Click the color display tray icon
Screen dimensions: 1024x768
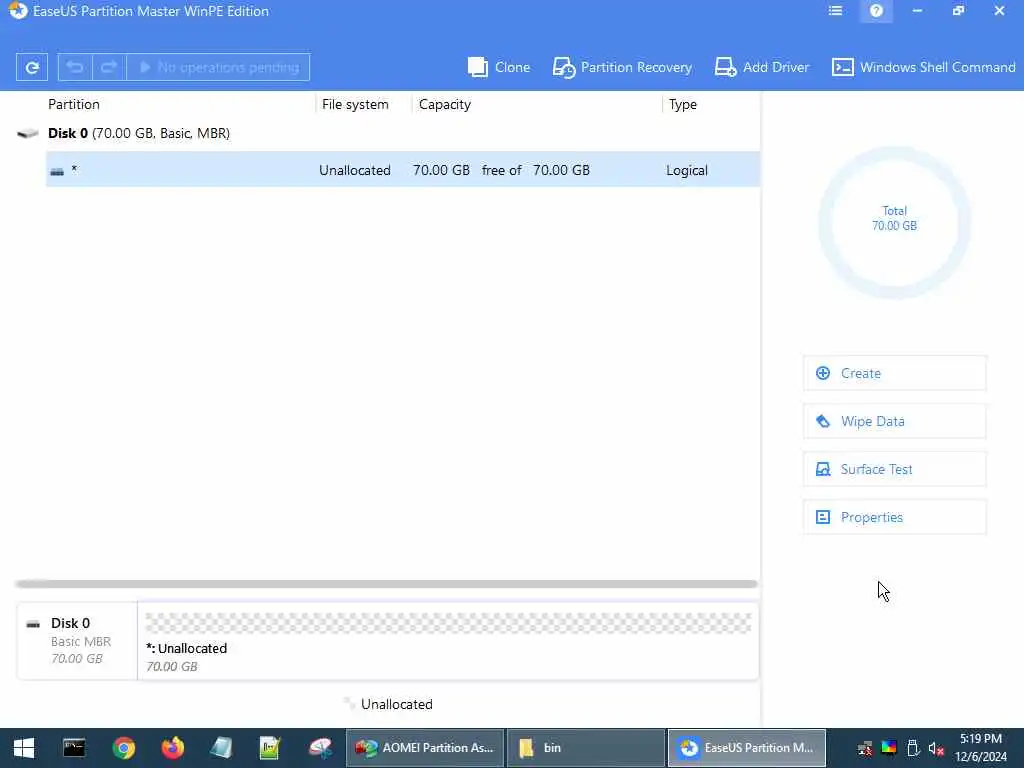coord(889,748)
